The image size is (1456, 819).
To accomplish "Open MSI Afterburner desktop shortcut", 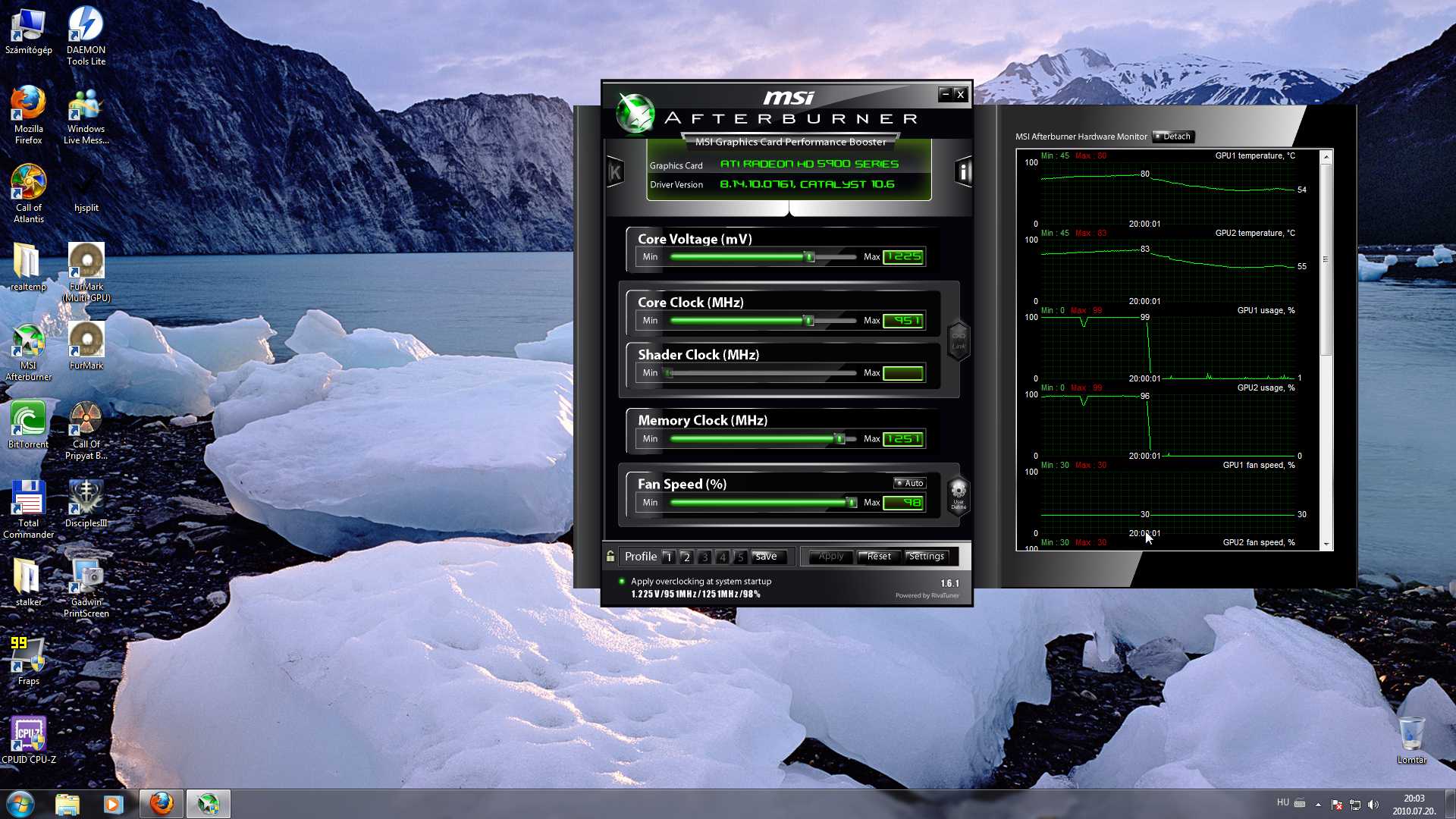I will tap(28, 352).
